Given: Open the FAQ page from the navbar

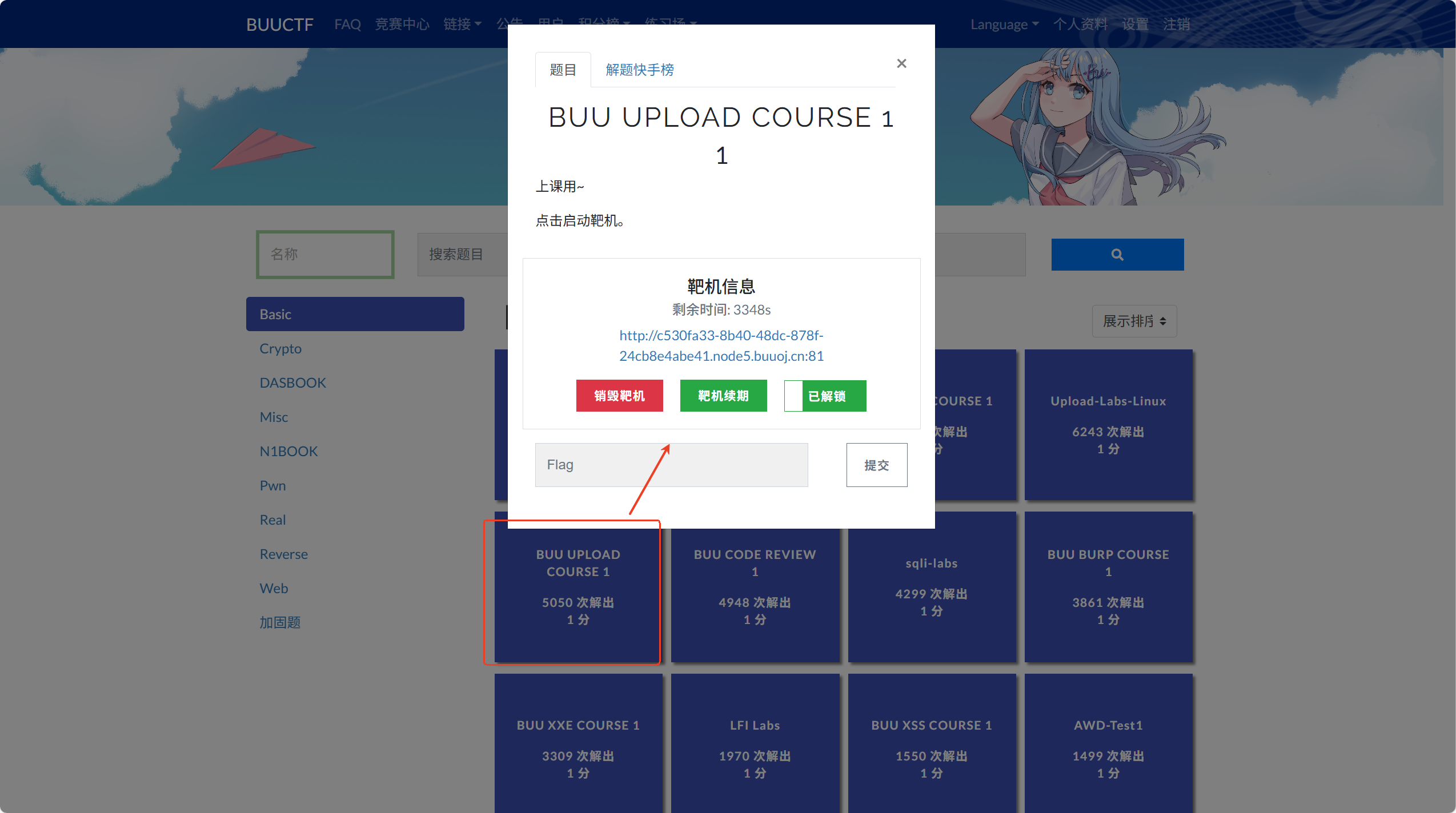Looking at the screenshot, I should 347,24.
